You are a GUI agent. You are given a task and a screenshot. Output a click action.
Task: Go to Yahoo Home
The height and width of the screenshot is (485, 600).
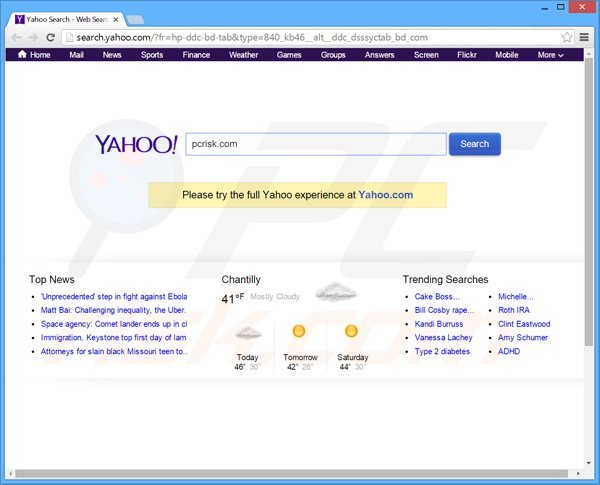pyautogui.click(x=34, y=55)
